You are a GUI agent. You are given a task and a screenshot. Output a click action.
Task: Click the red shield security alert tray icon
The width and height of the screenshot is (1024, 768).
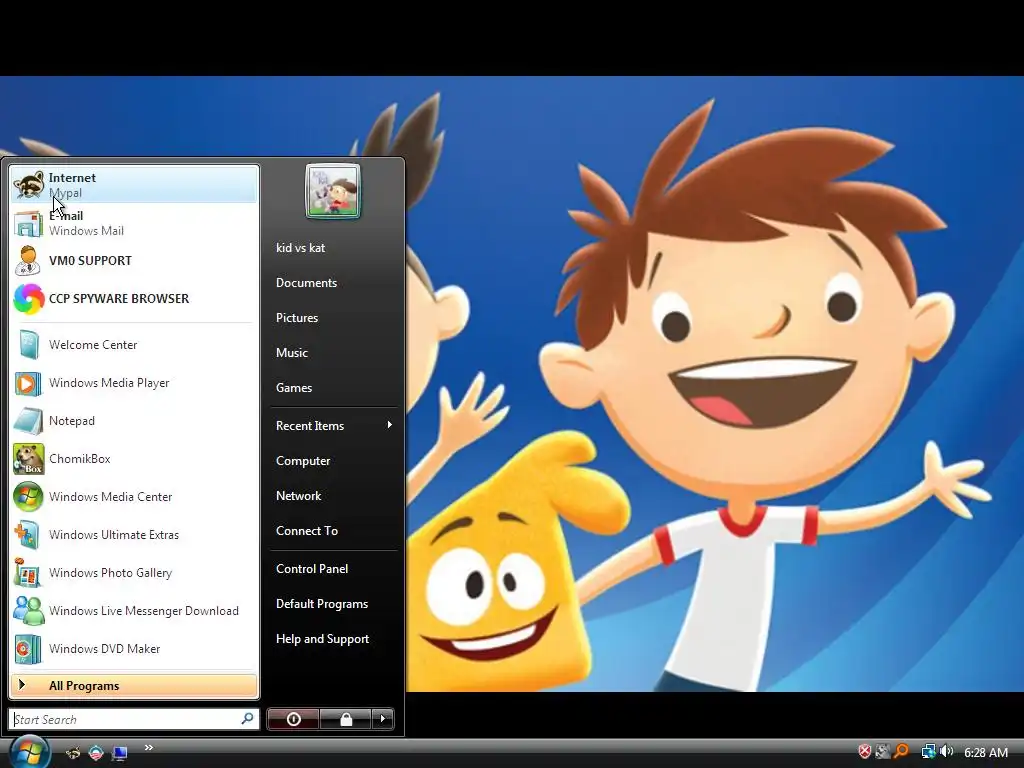point(865,752)
